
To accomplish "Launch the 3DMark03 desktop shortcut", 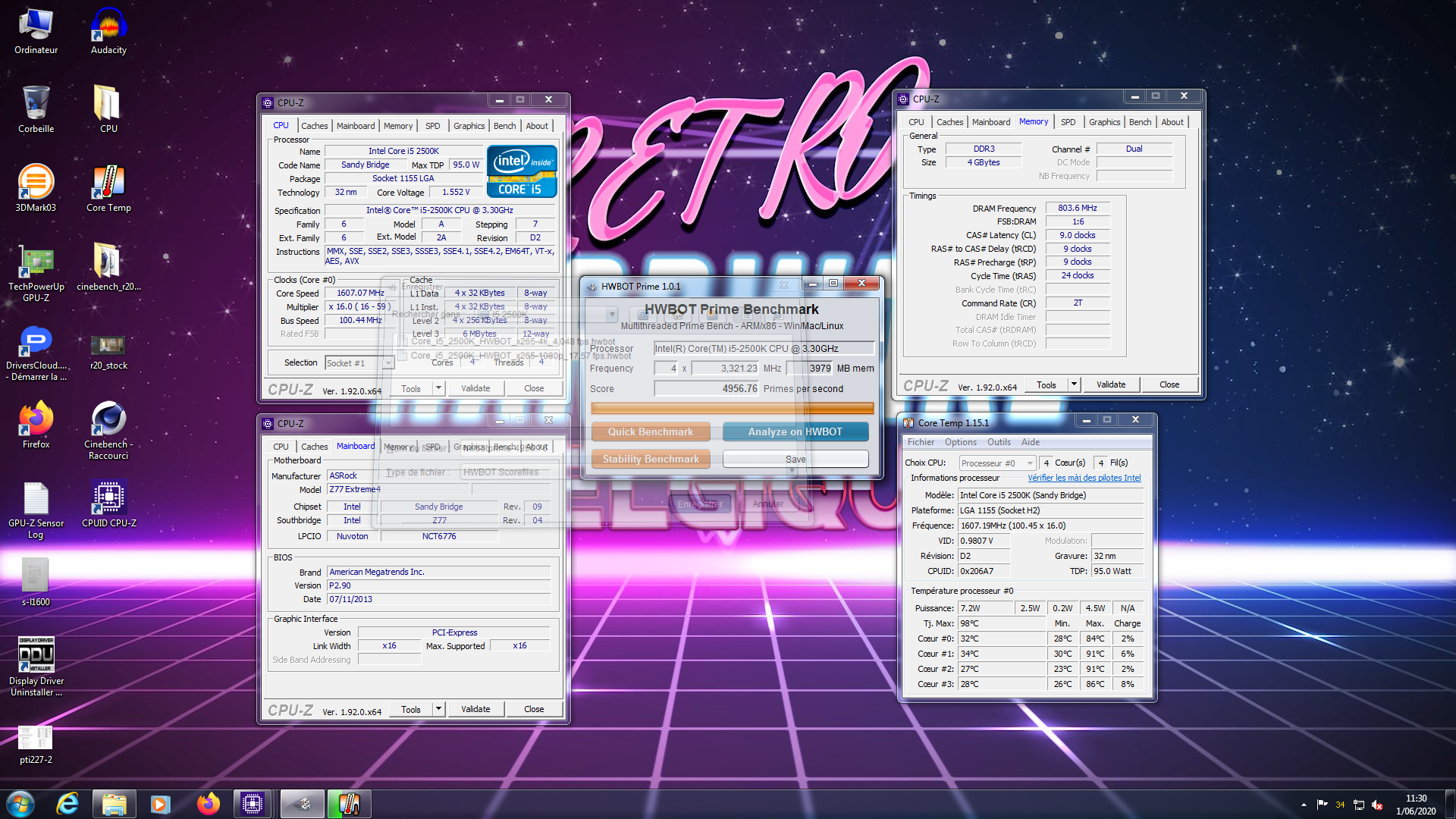I will point(36,189).
